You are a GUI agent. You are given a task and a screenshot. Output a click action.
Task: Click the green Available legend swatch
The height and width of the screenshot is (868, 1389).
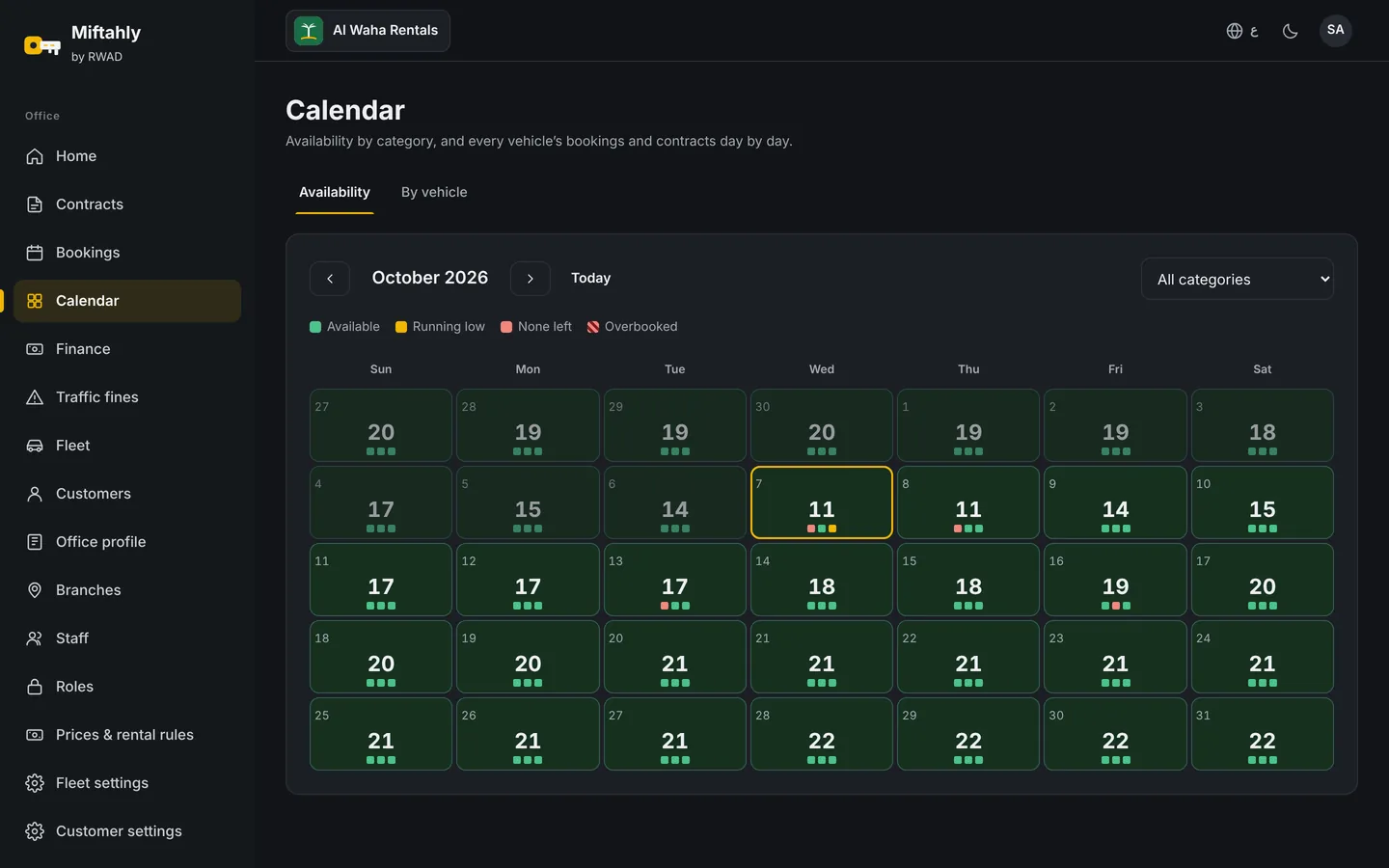point(315,327)
